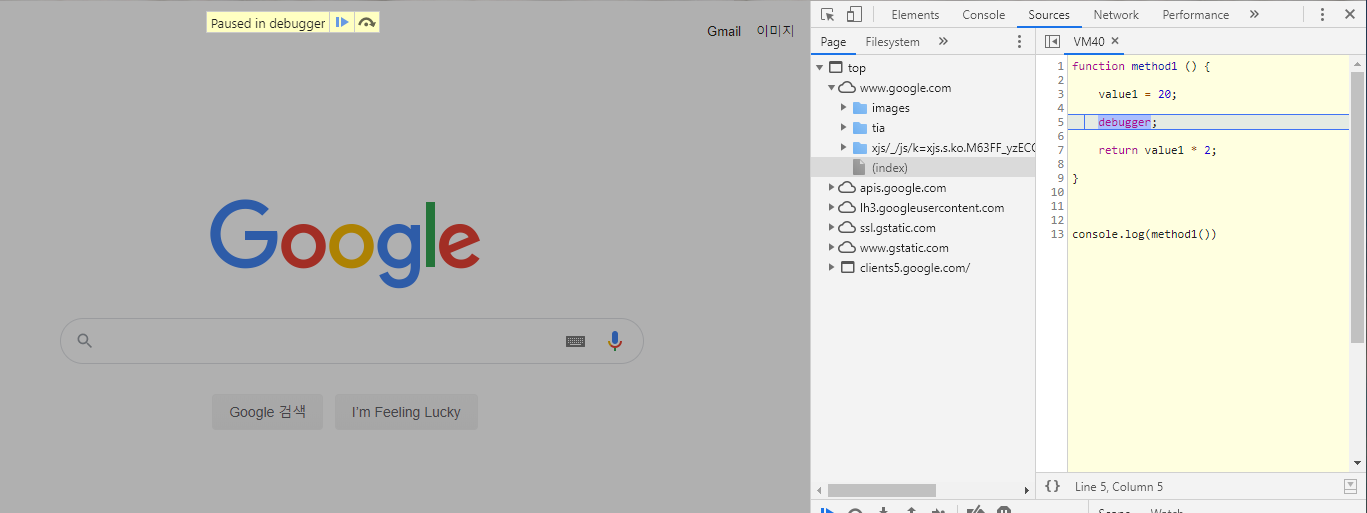Viewport: 1367px width, 513px height.
Task: Select the images folder icon
Action: click(x=859, y=108)
